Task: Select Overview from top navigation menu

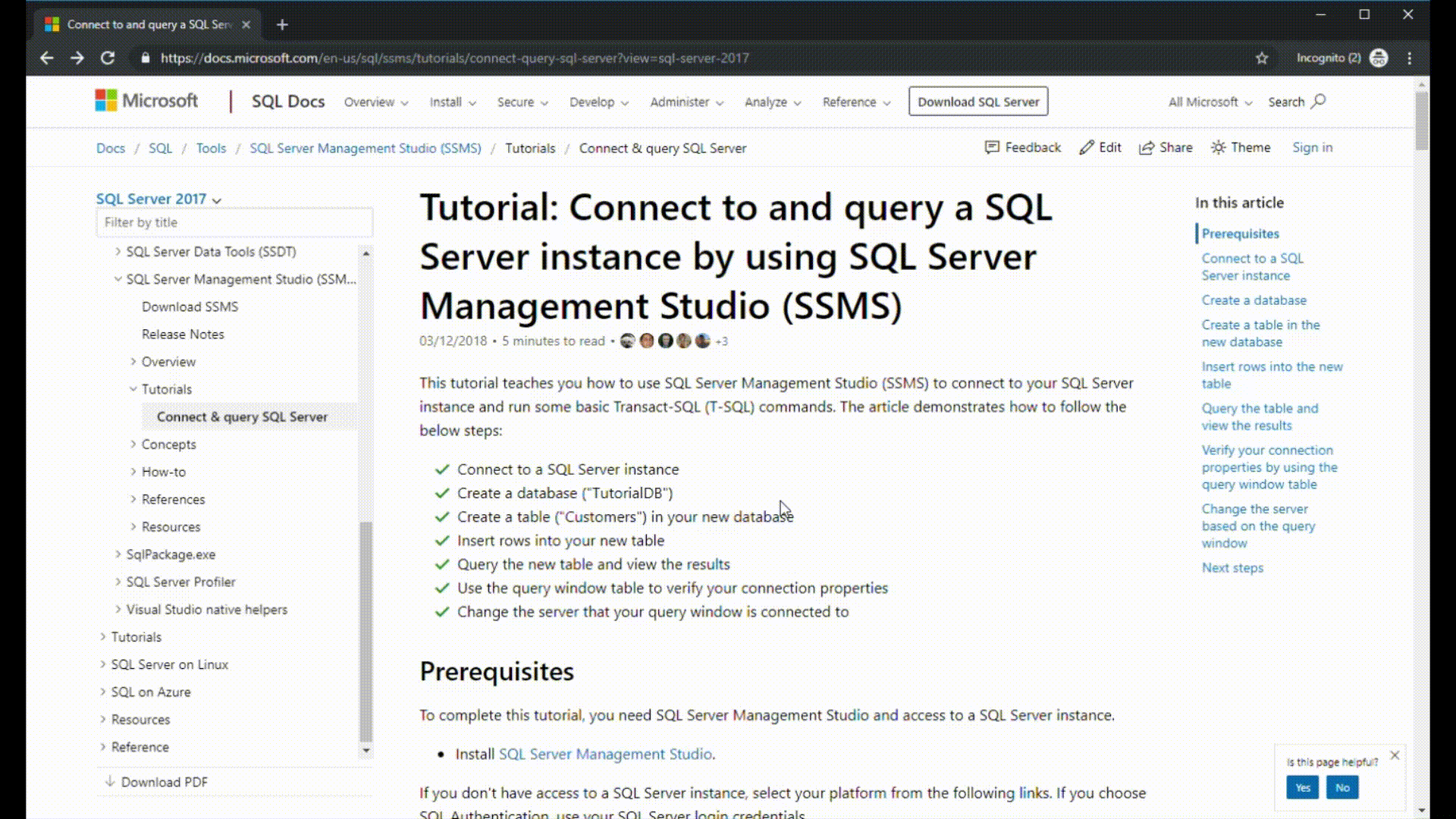Action: click(x=369, y=101)
